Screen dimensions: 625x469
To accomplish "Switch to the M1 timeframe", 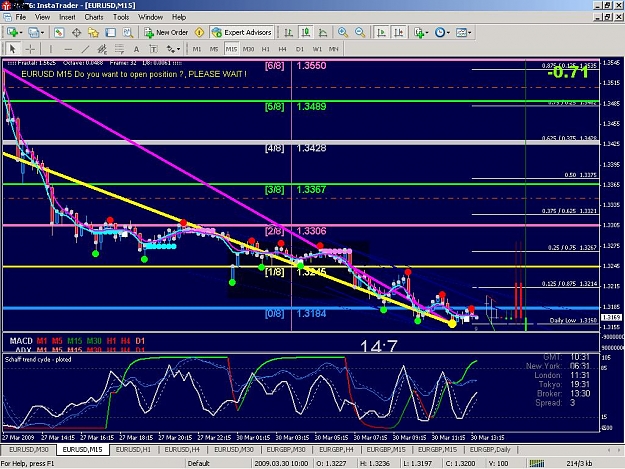I will [197, 49].
